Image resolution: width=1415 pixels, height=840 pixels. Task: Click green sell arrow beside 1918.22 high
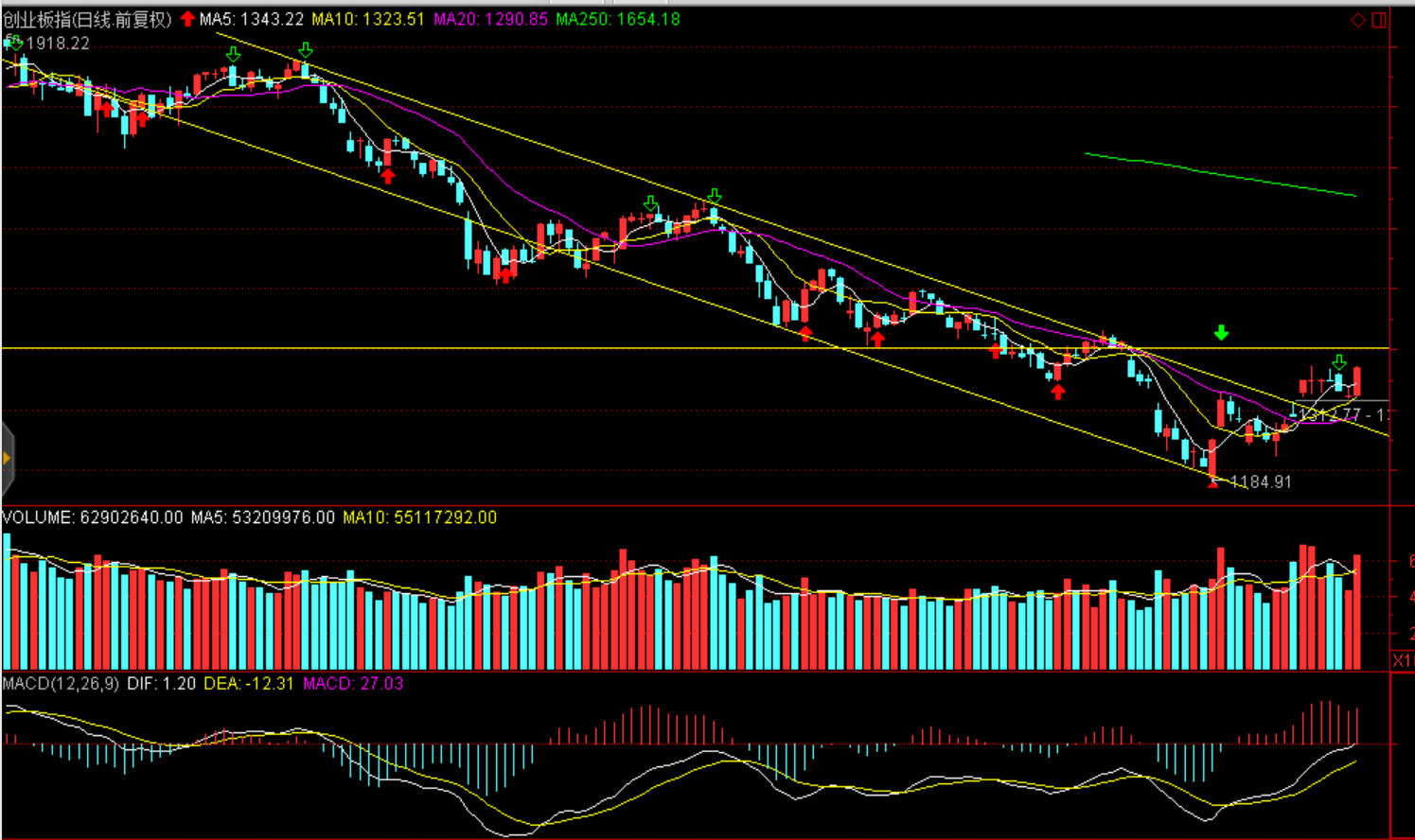[13, 42]
